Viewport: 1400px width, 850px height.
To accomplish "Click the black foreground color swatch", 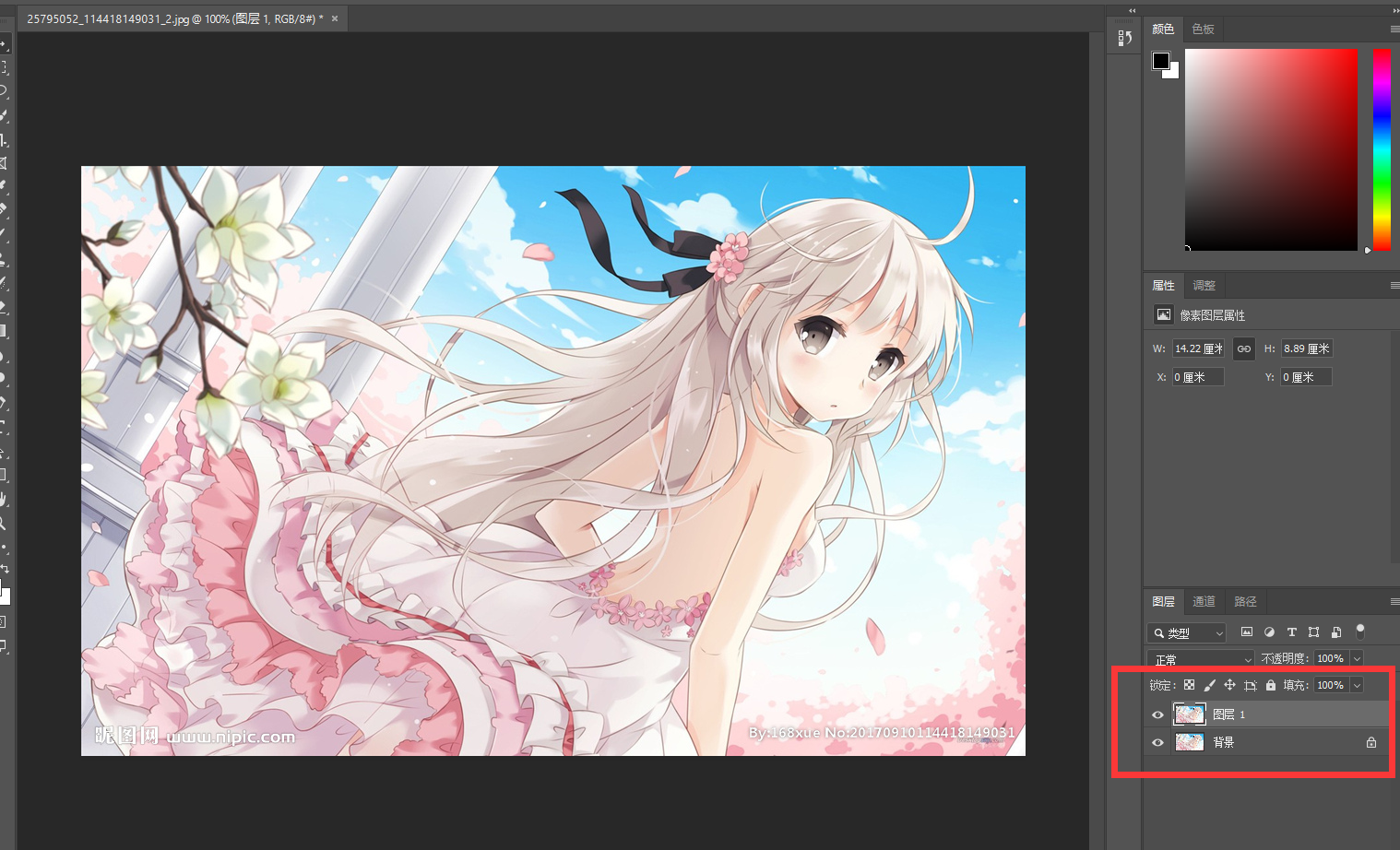I will tap(1160, 60).
